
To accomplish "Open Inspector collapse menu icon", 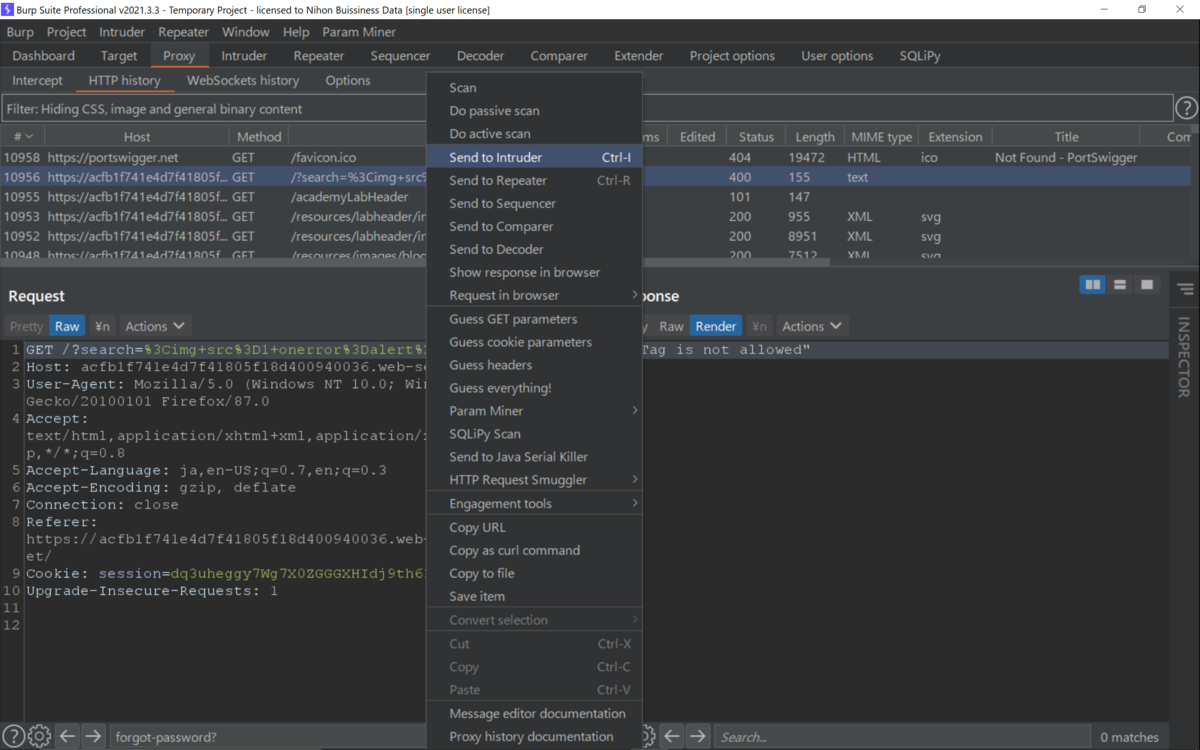I will [1185, 289].
